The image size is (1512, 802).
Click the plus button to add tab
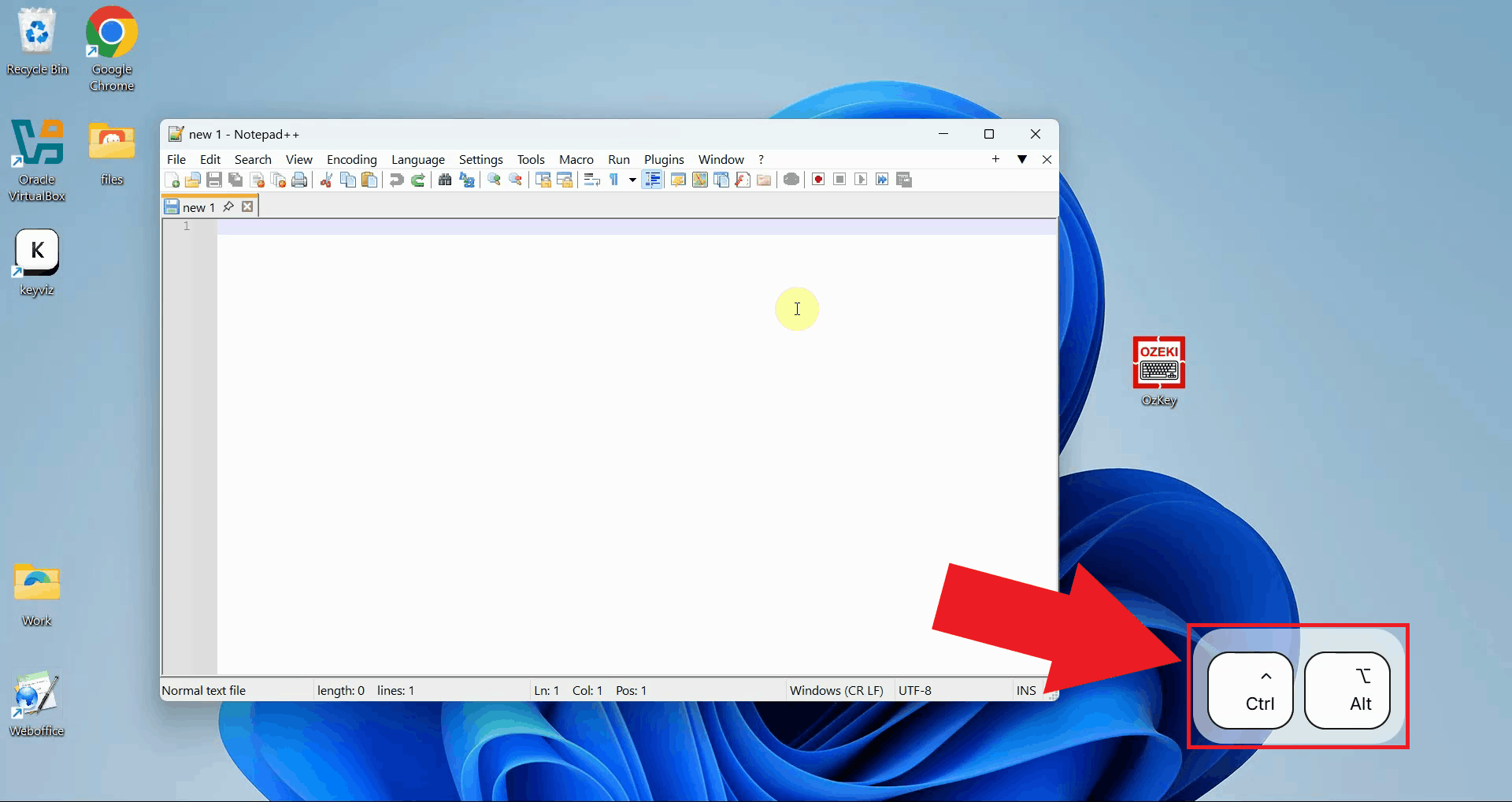pyautogui.click(x=995, y=159)
